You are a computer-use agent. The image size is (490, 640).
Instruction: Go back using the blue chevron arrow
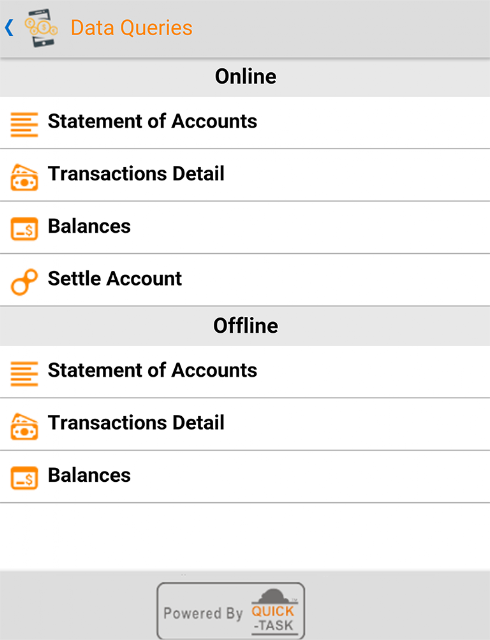tap(9, 28)
